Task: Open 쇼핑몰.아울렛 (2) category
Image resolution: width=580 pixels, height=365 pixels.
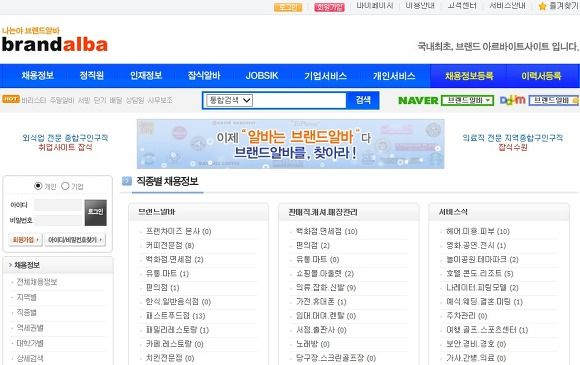Action: 325,274
